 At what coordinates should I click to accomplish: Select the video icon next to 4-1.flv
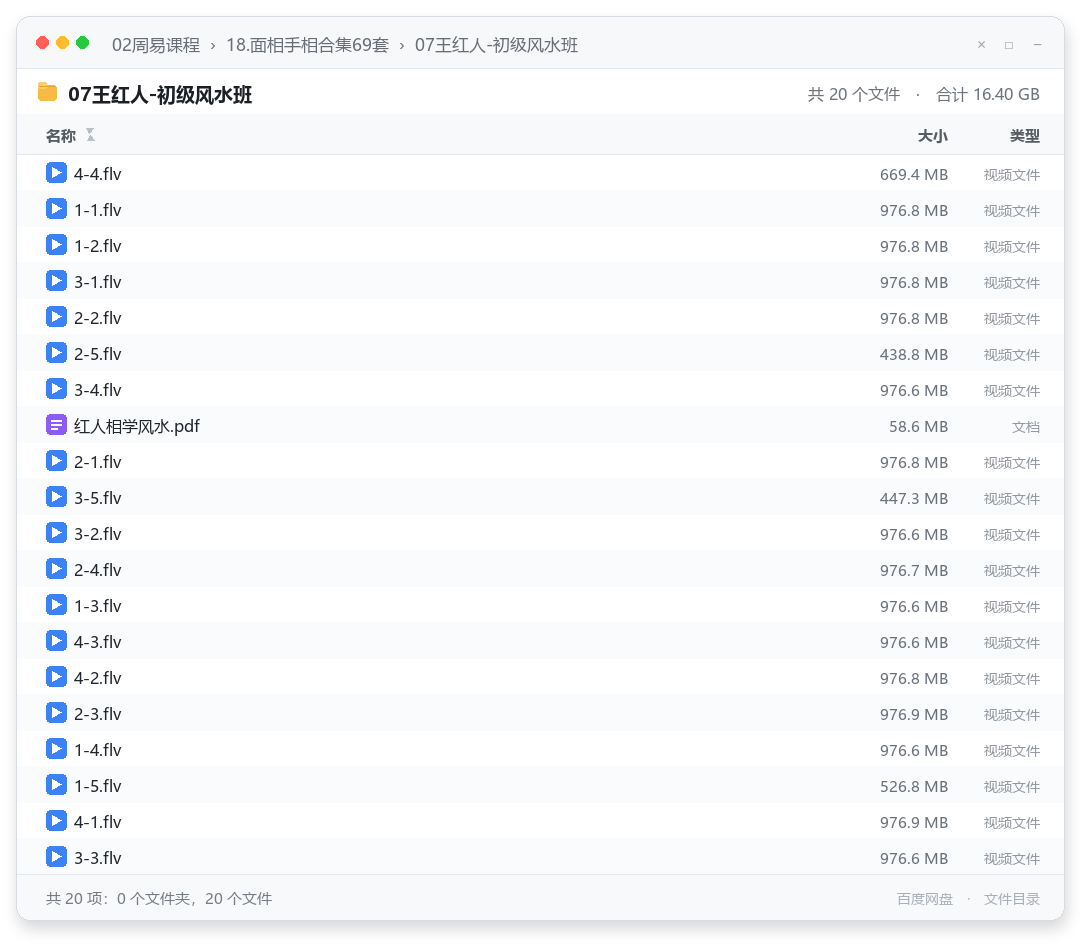[56, 820]
